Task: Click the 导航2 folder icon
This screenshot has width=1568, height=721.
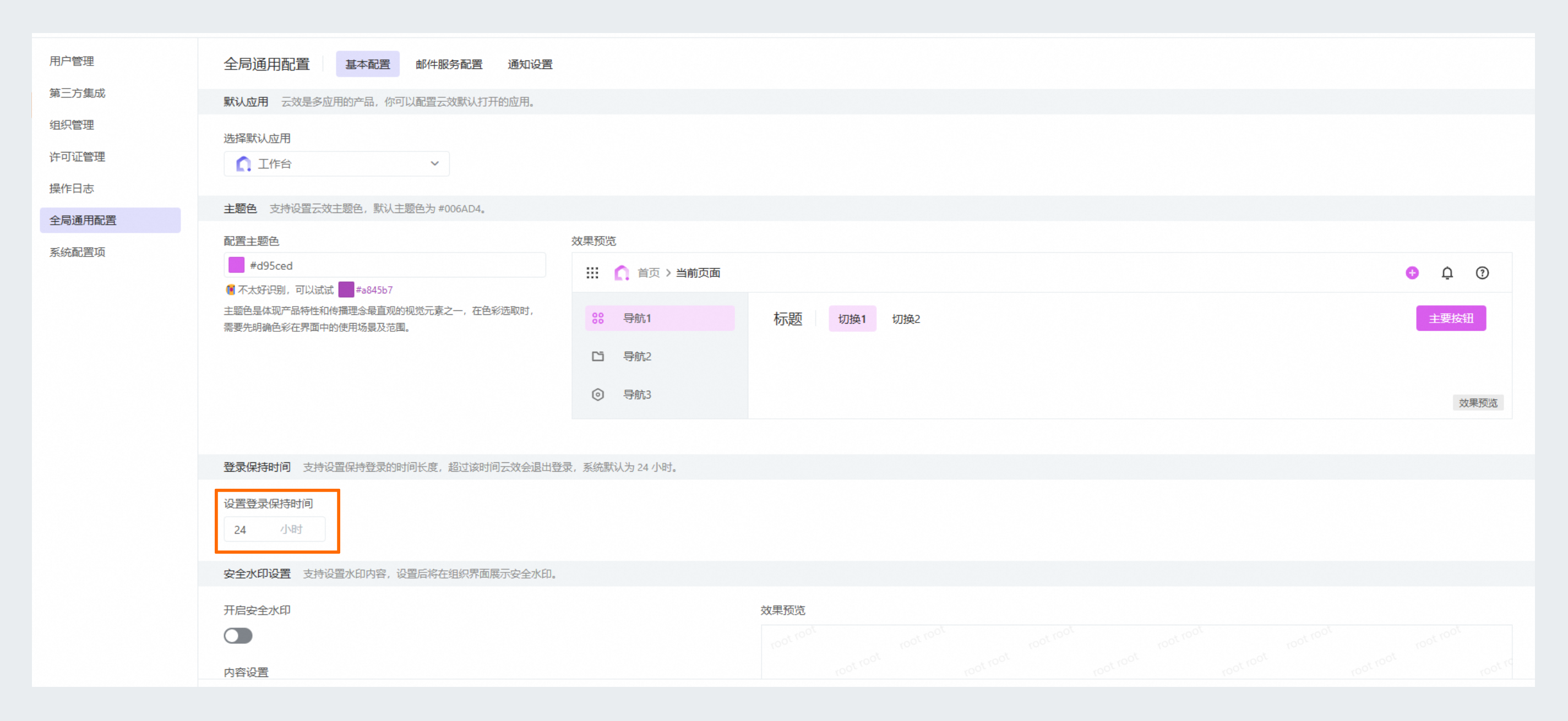Action: pyautogui.click(x=598, y=356)
